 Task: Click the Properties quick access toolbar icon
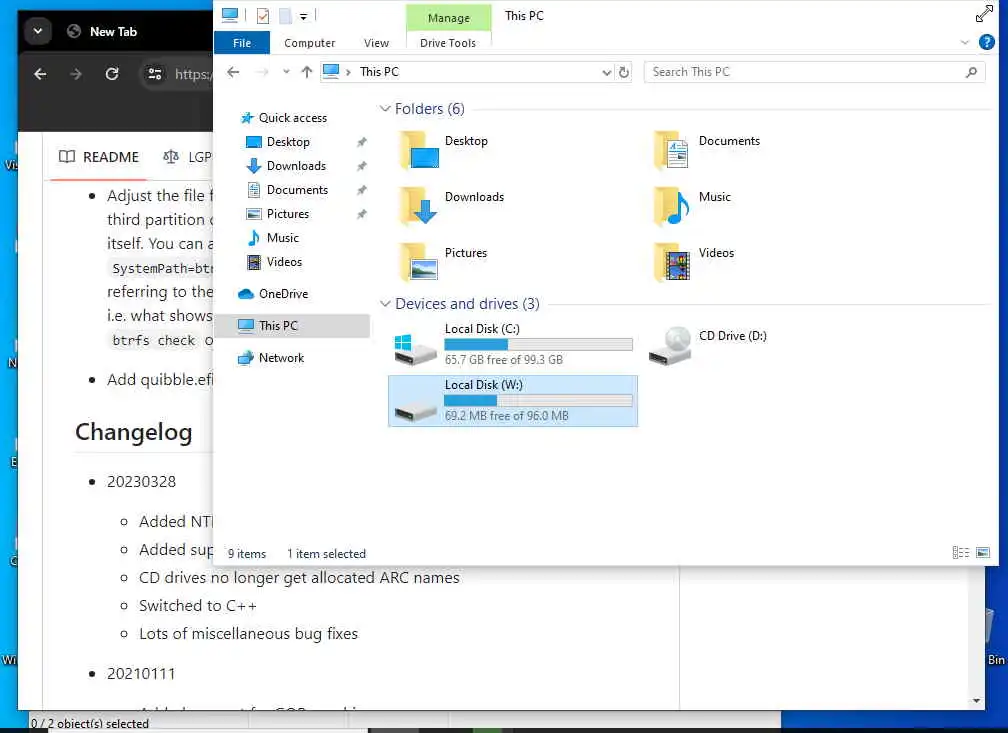[x=263, y=15]
